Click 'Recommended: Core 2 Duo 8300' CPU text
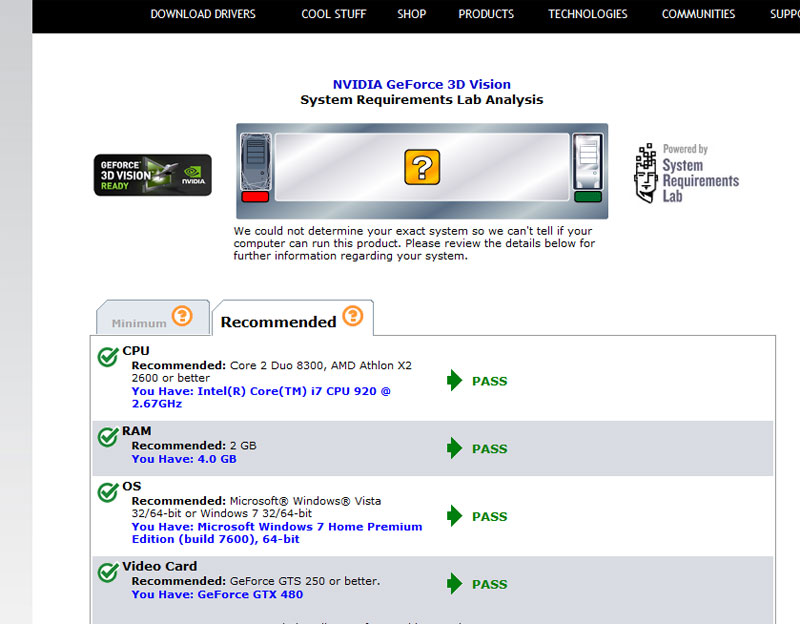Viewport: 800px width, 624px height. [272, 372]
